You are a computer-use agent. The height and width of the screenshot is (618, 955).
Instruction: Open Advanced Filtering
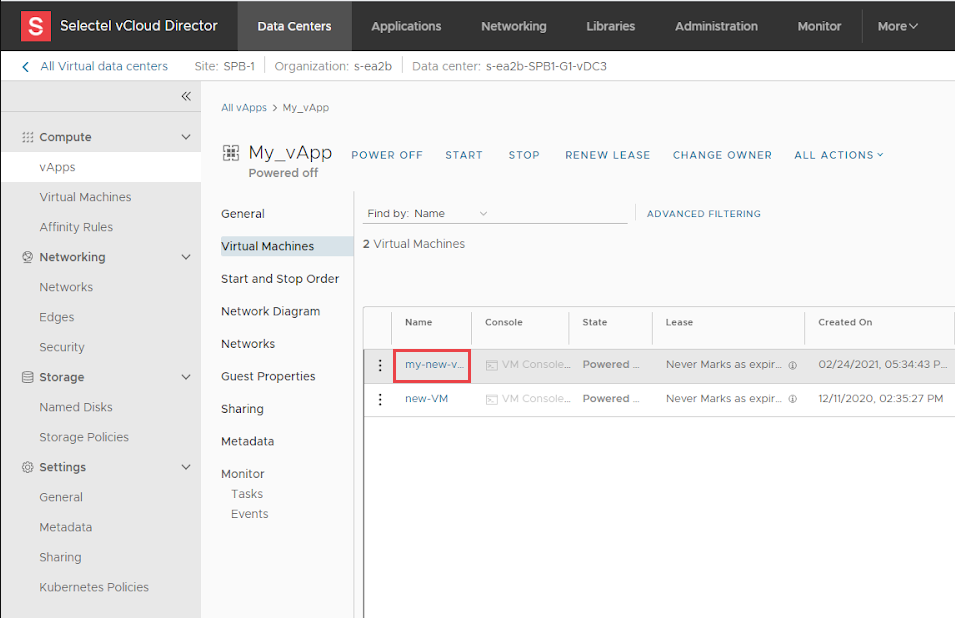pyautogui.click(x=703, y=214)
